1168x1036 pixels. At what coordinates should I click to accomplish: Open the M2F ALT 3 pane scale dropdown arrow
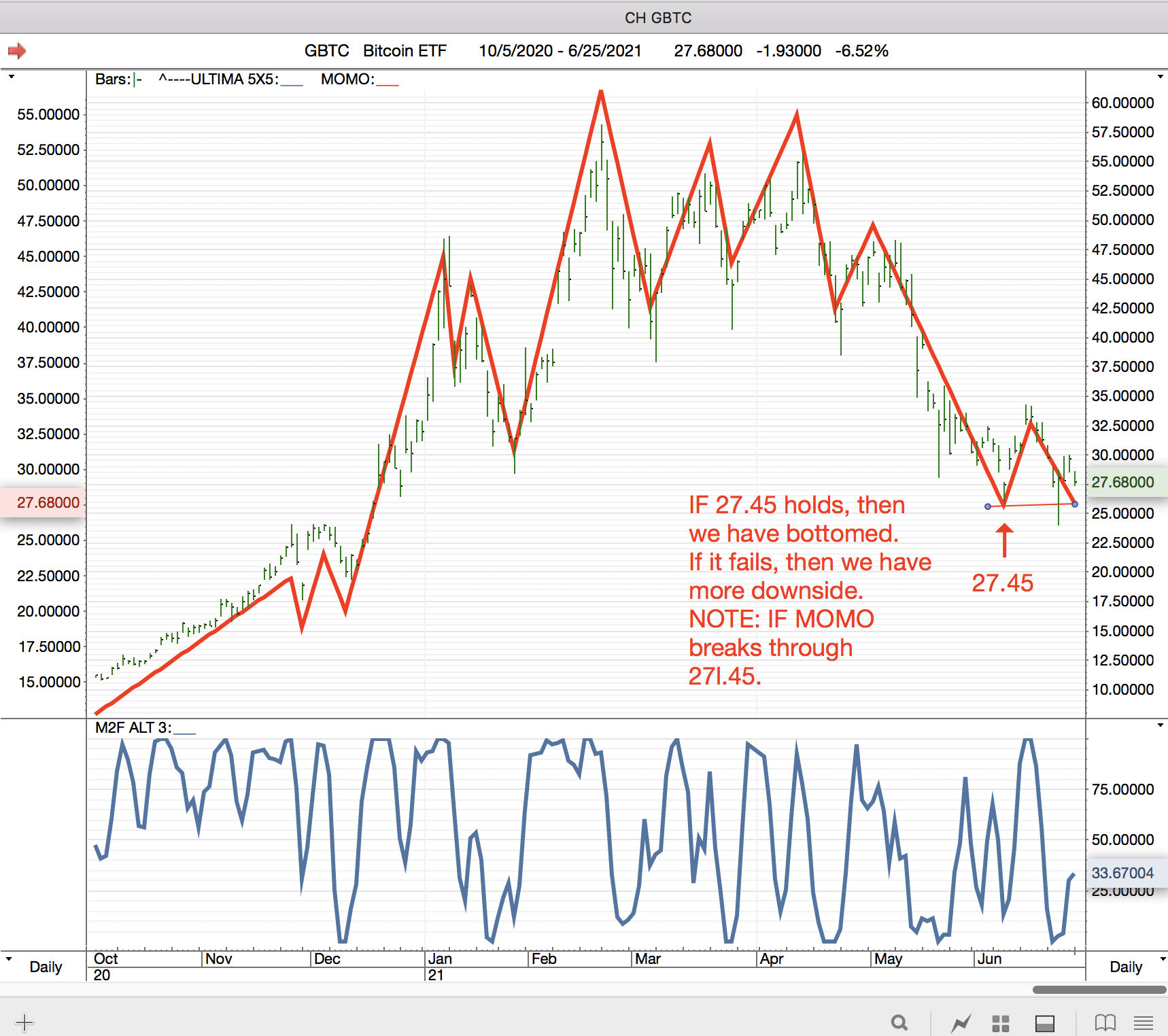pyautogui.click(x=1160, y=725)
